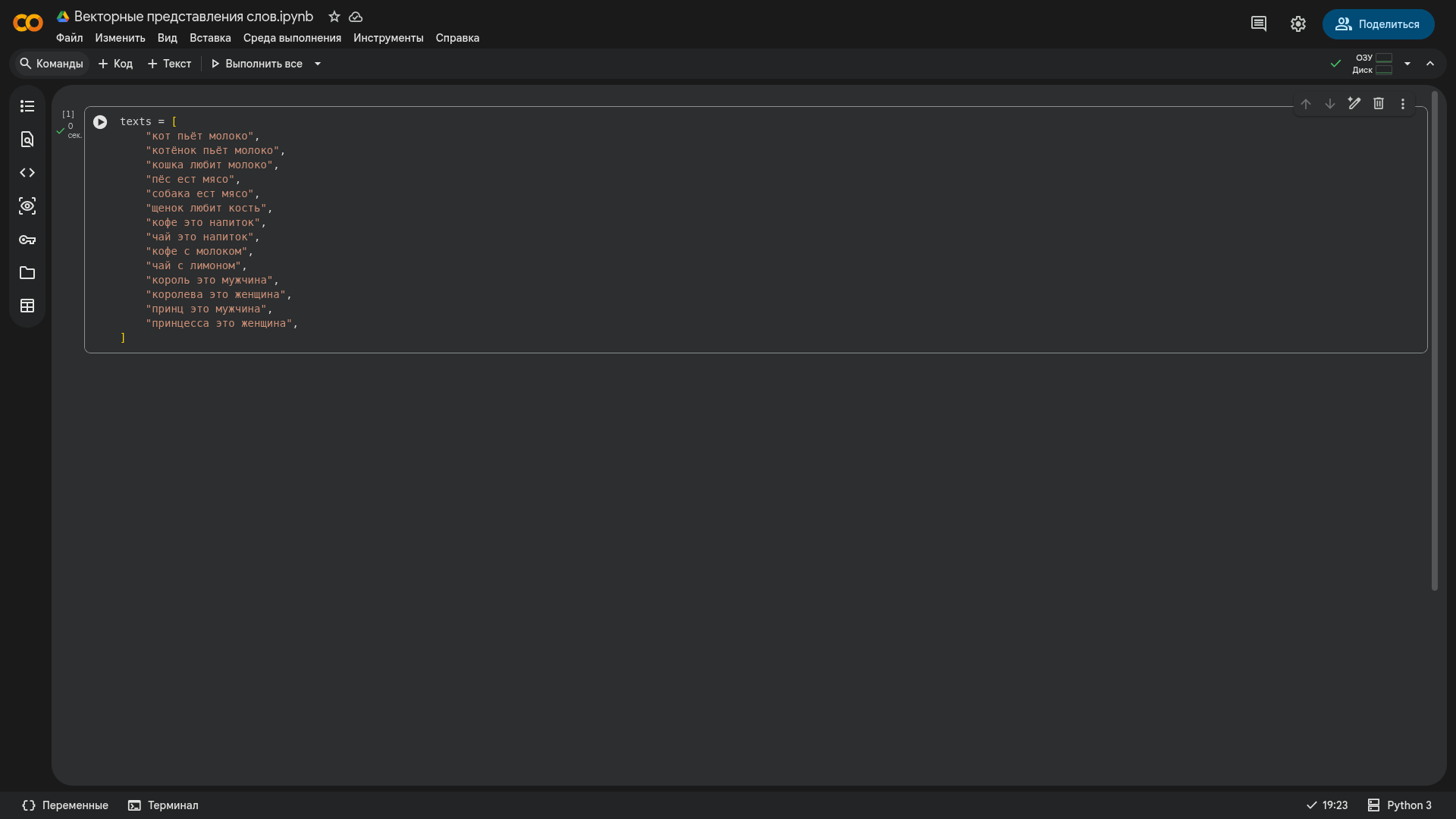Open table of contents sidebar icon
Viewport: 1456px width, 819px height.
pos(27,106)
